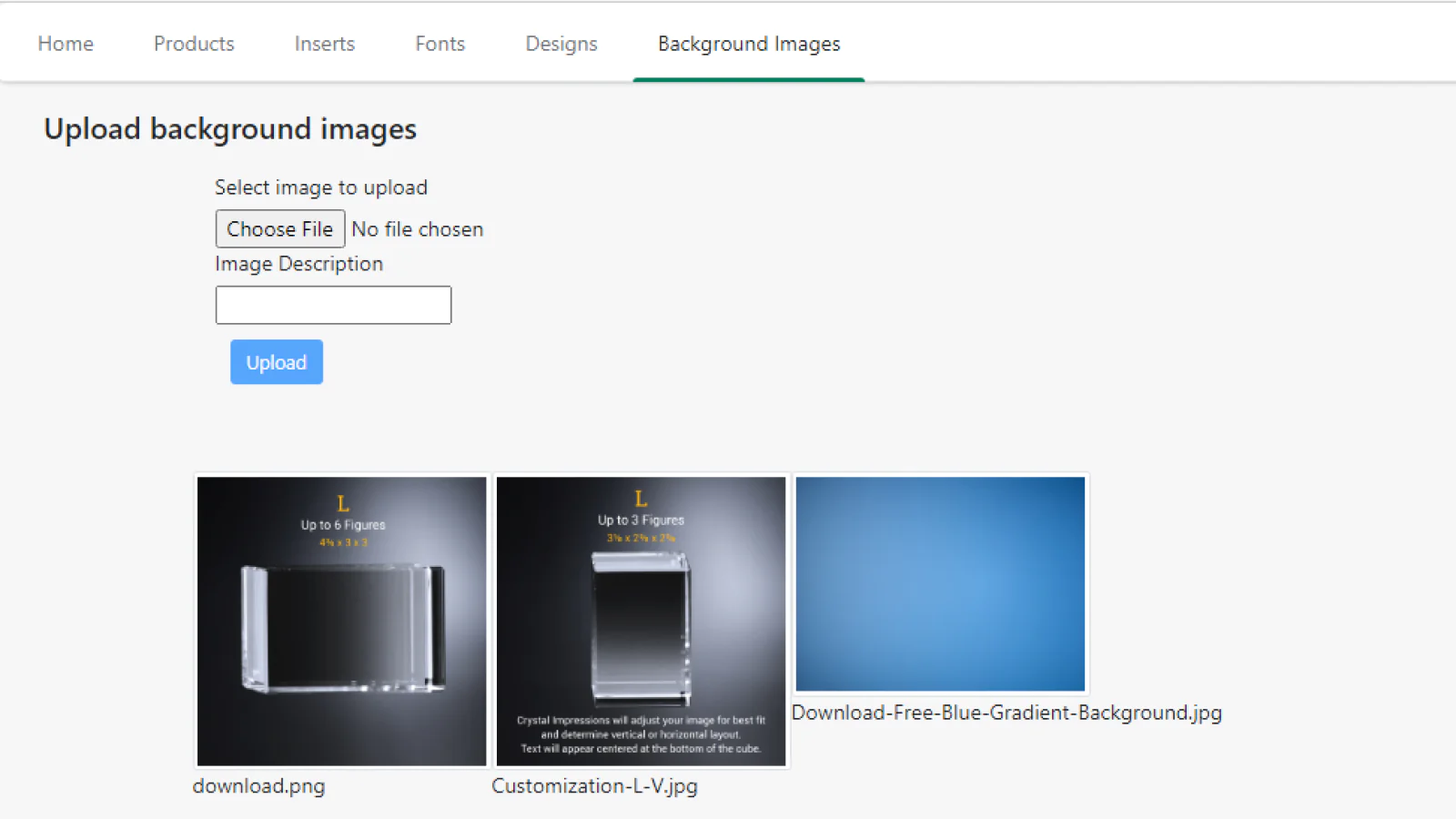Click 'Up to 3 Figures' text in thumbnail
Screen dimensions: 1456x819
click(641, 521)
